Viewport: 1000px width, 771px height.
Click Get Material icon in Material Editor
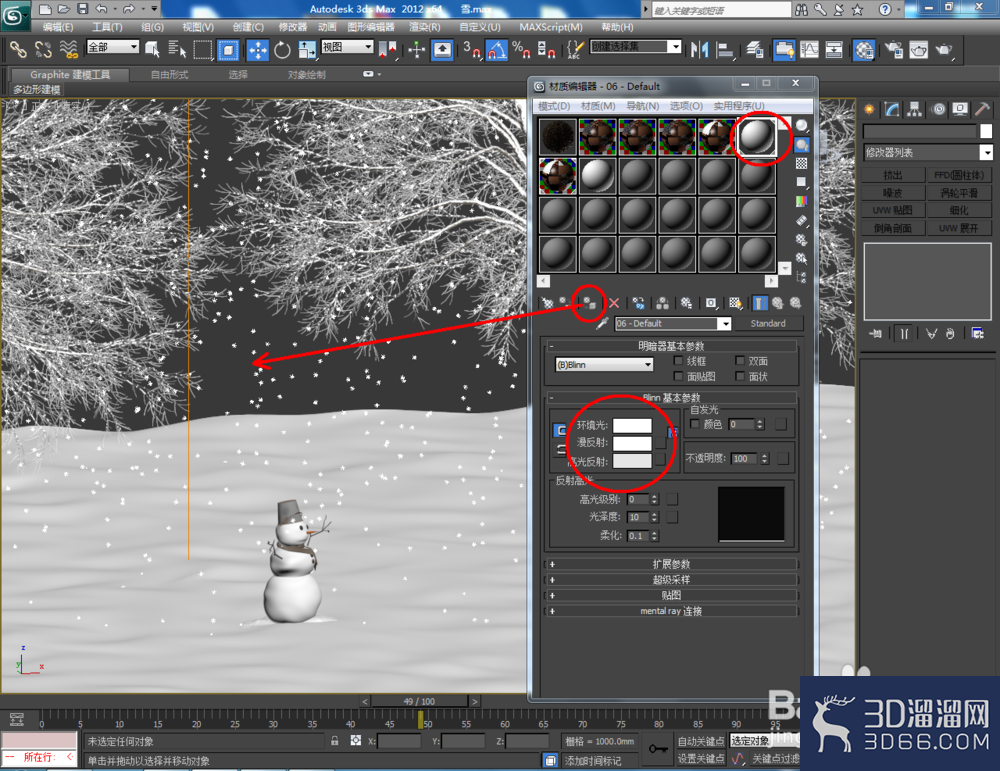point(547,303)
